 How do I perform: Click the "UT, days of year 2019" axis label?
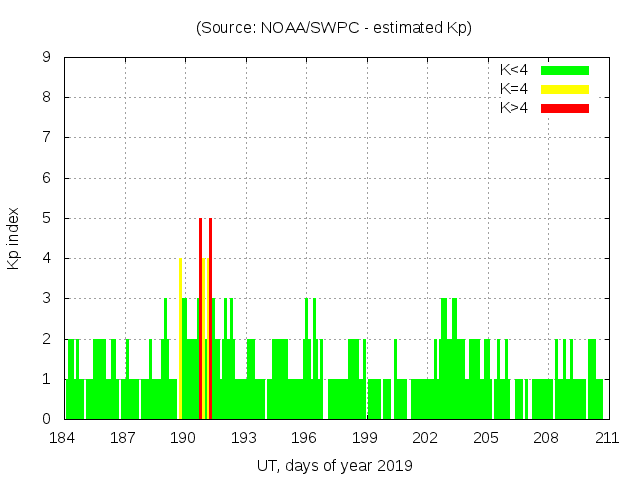(334, 465)
